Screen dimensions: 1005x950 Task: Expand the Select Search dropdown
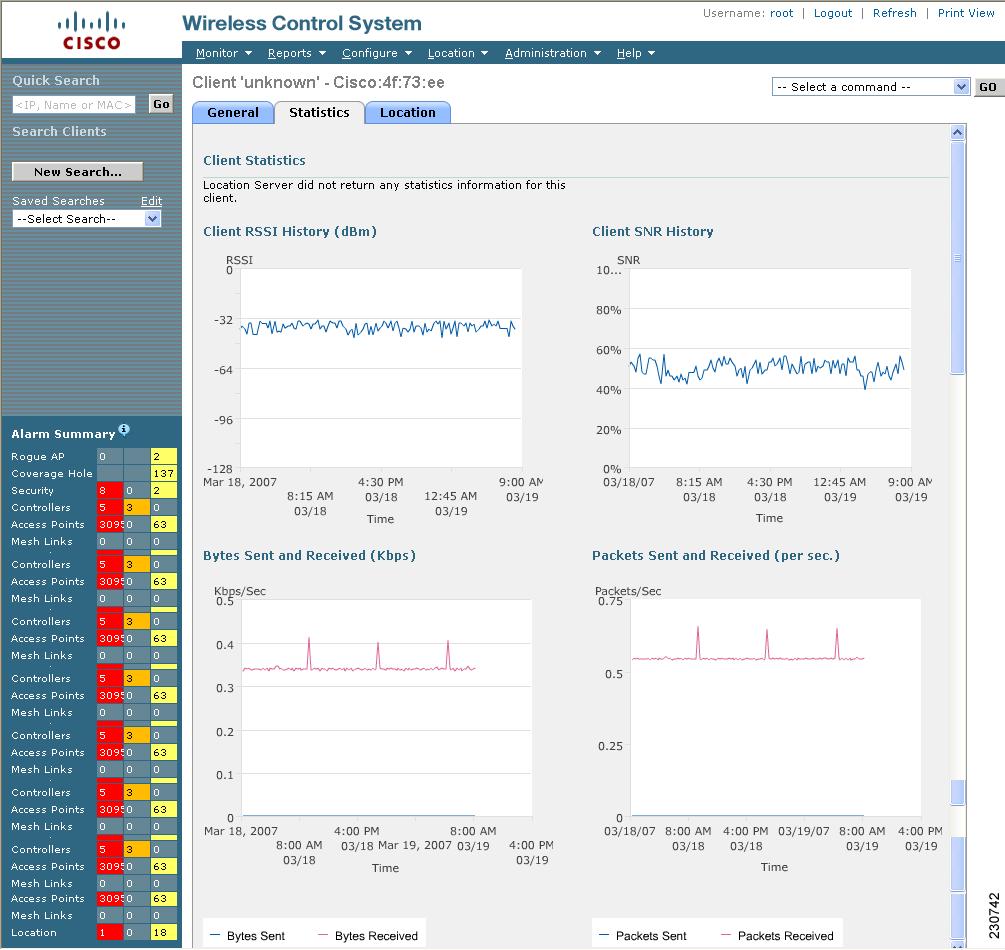tap(87, 219)
